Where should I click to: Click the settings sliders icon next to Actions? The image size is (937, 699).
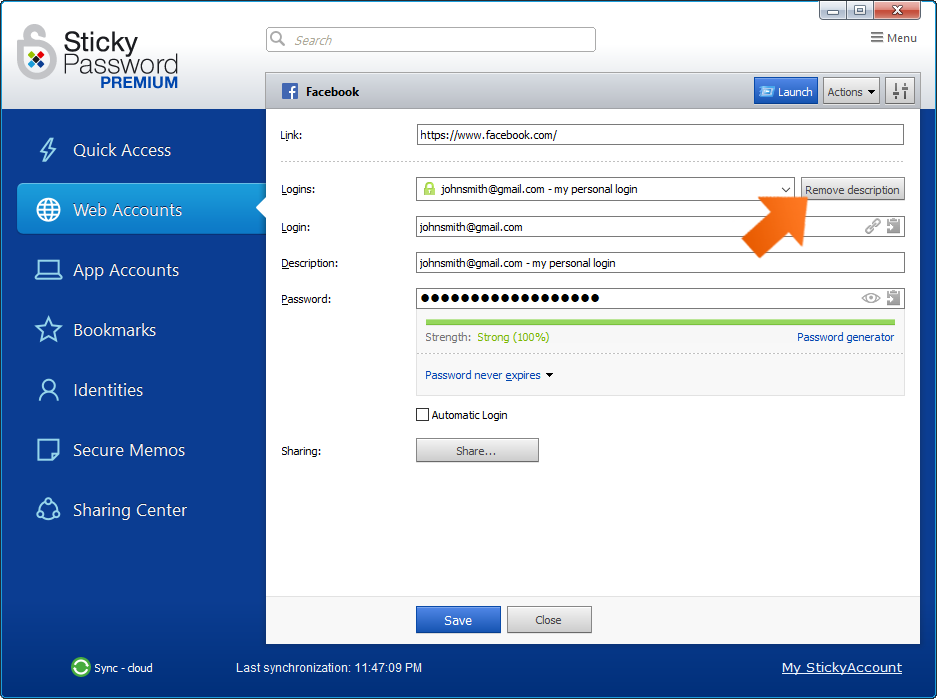pyautogui.click(x=900, y=91)
